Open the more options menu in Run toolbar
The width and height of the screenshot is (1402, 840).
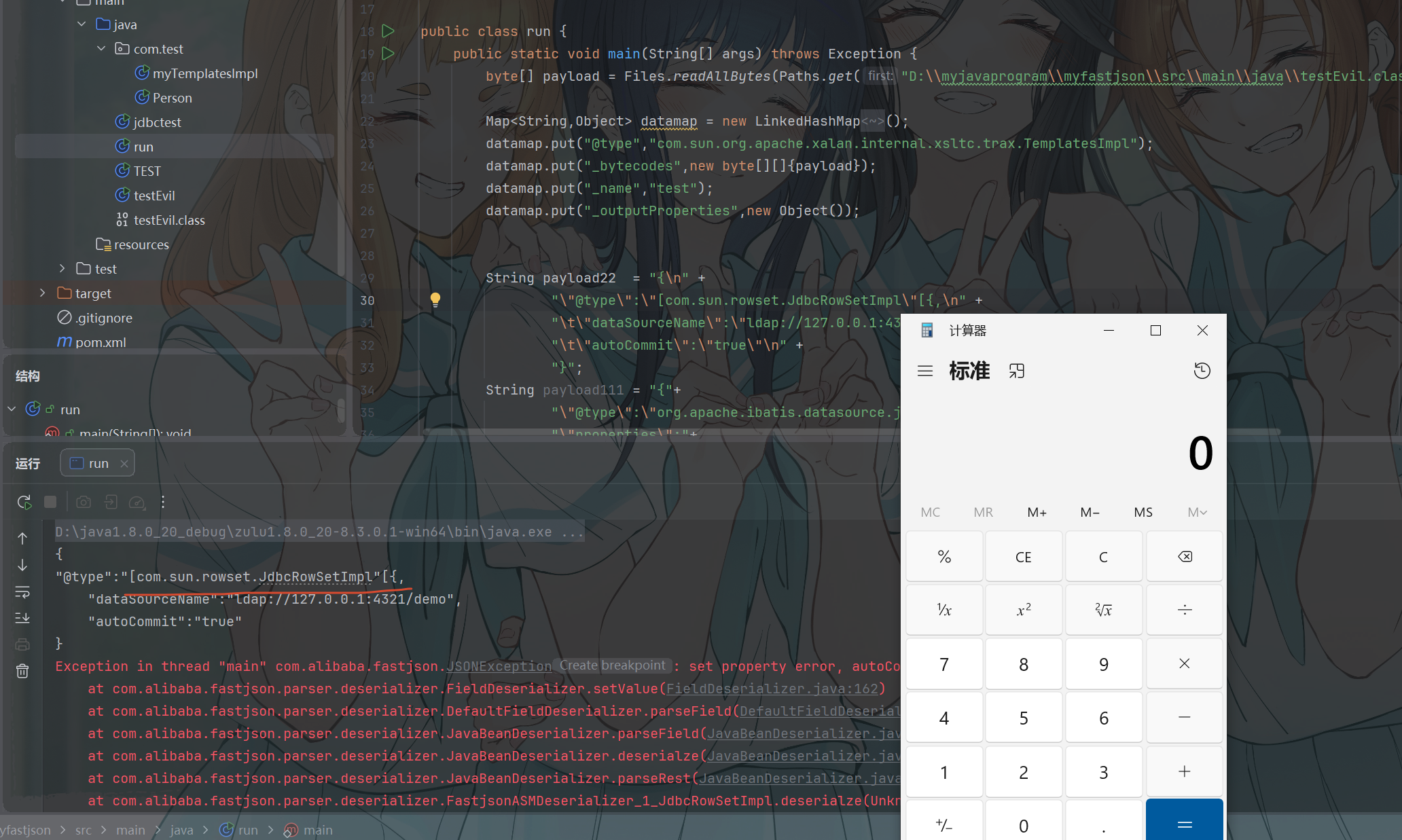[x=163, y=502]
